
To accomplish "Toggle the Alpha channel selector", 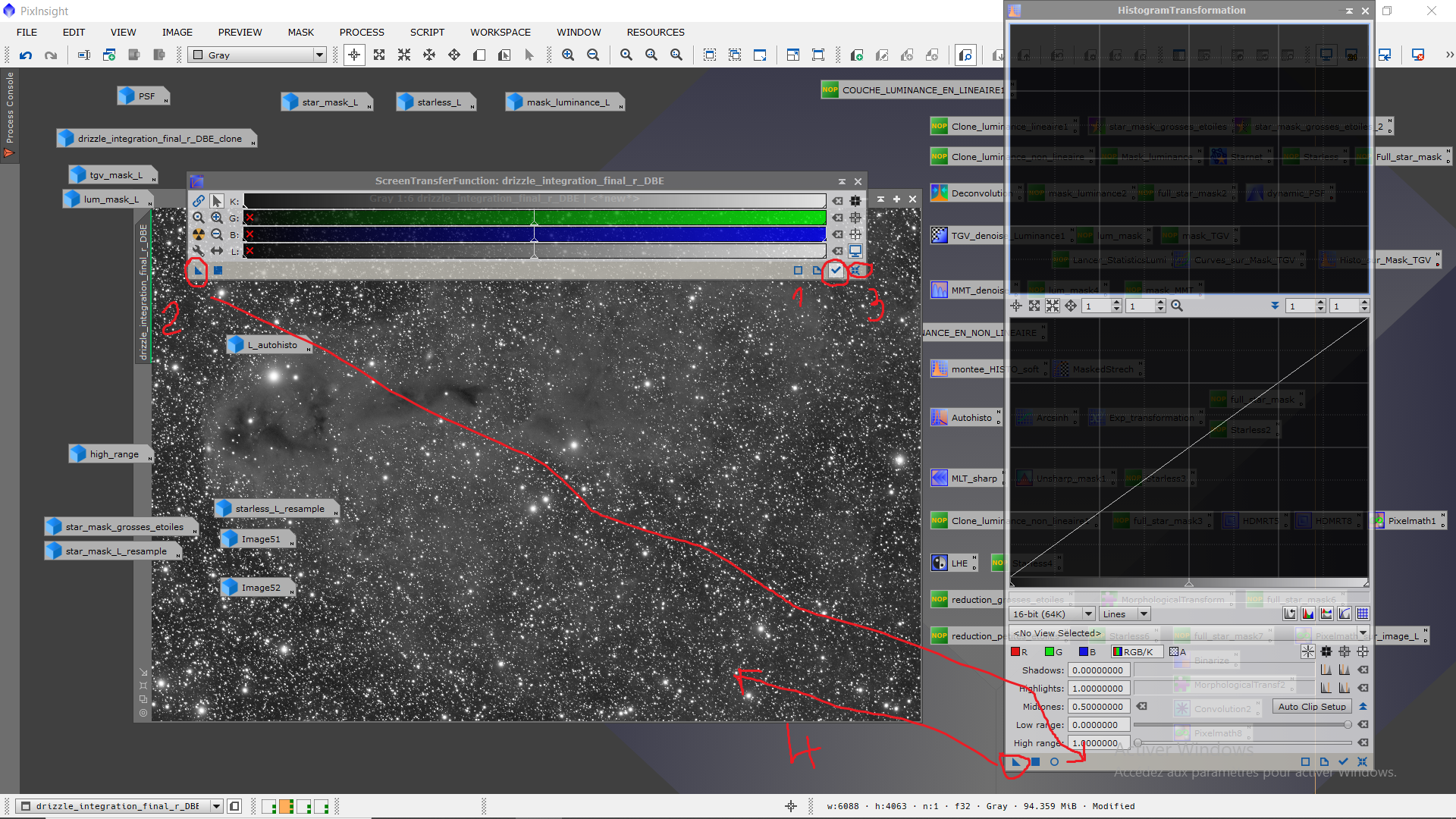I will tap(1177, 652).
